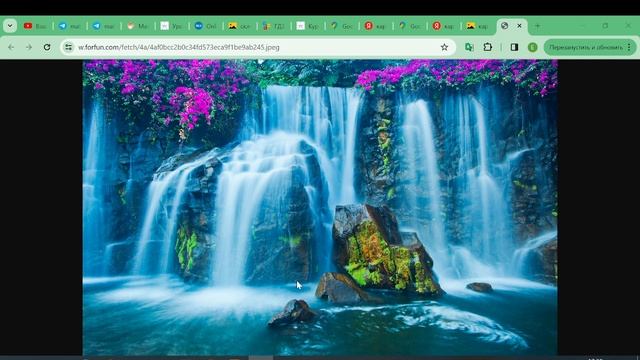Click Перезапустить и обновить button
Viewport: 640px width, 360px height.
click(586, 47)
